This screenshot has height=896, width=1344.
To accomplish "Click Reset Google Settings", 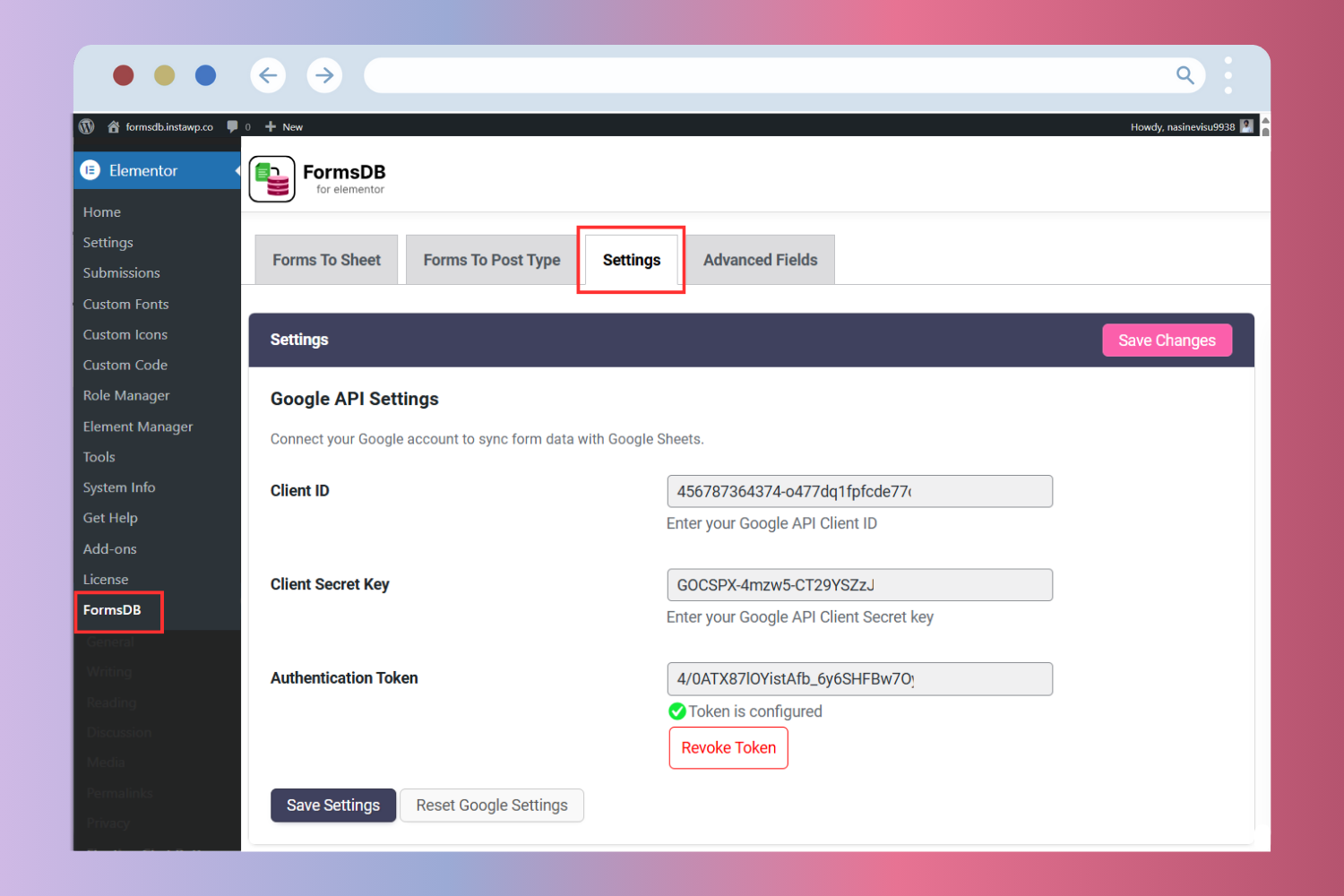I will click(492, 805).
